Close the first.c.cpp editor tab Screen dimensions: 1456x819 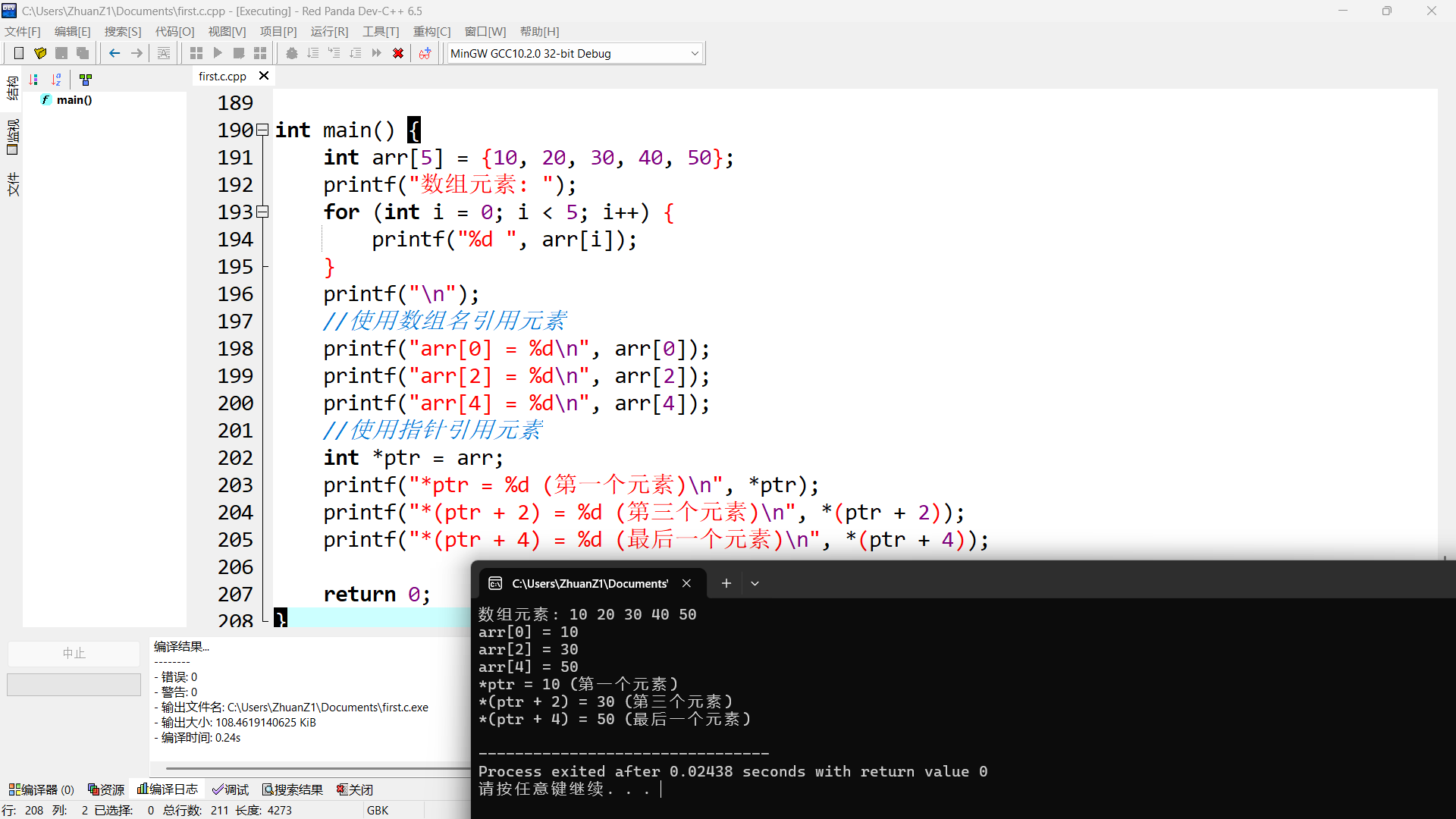[x=264, y=76]
